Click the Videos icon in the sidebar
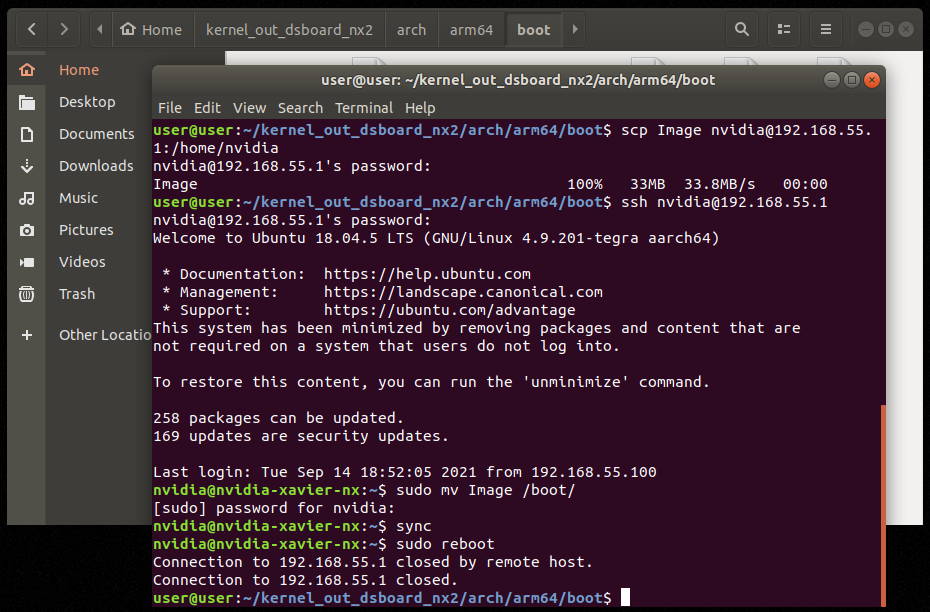Screen dimensions: 930x612 pos(27,262)
